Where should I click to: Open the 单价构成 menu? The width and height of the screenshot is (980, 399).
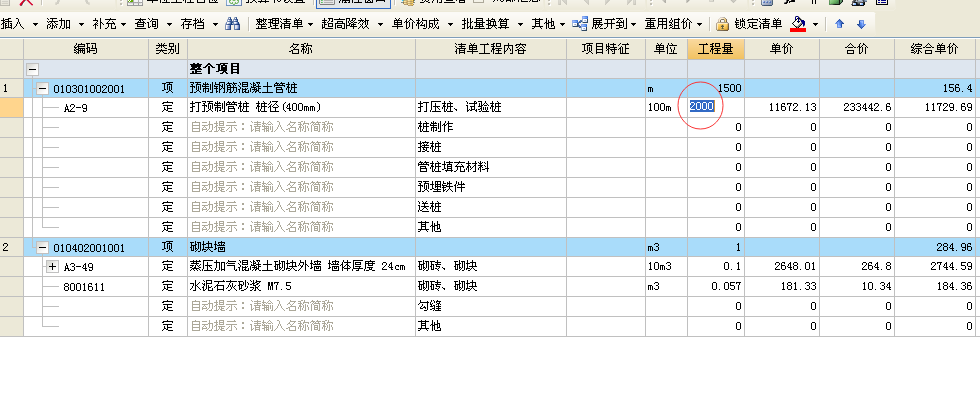[x=423, y=24]
